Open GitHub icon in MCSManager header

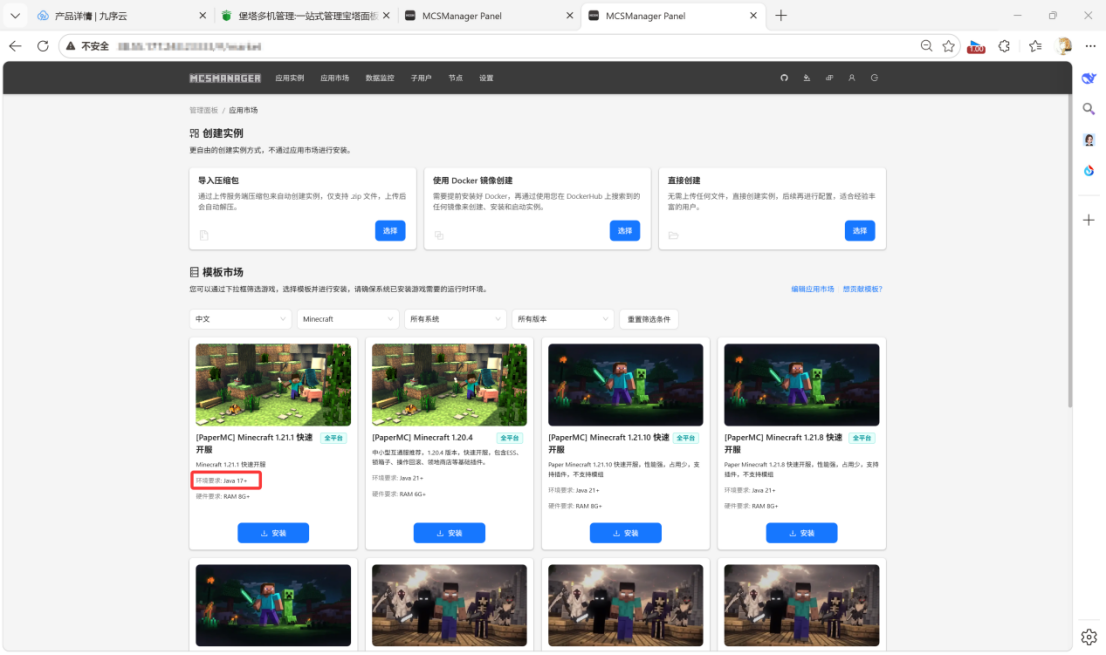click(x=784, y=78)
